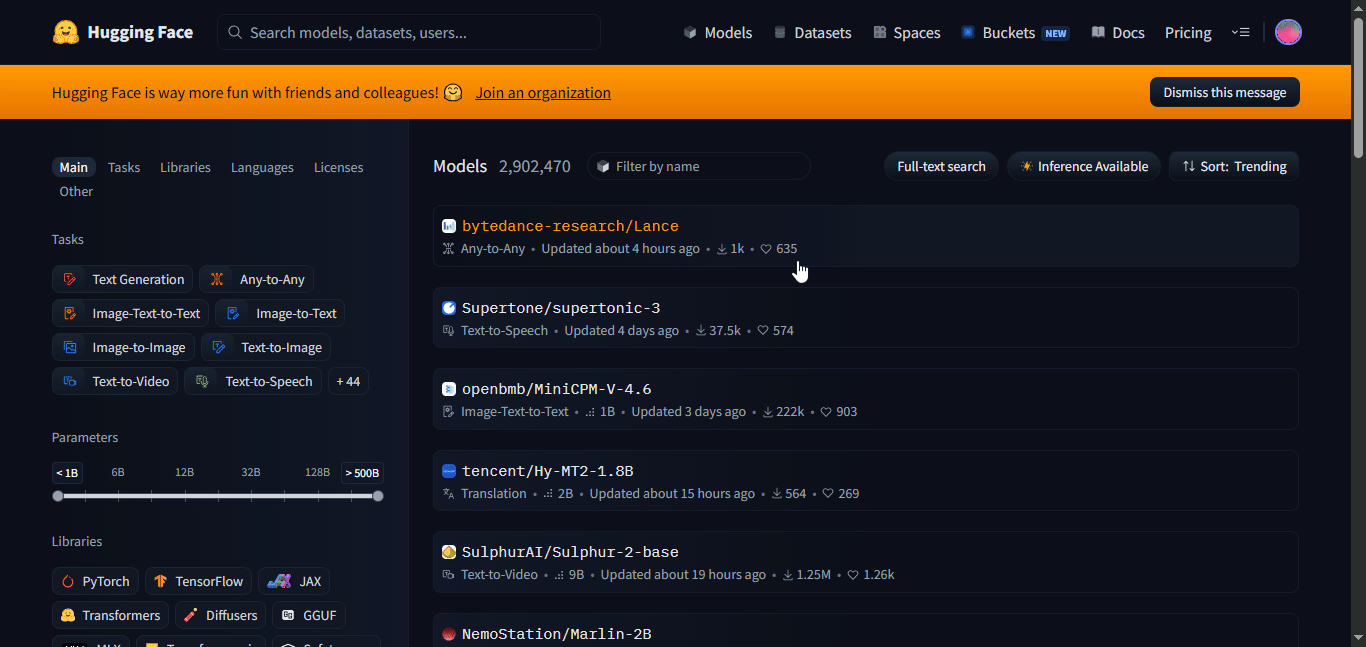Open Datasets in the top navigation

(x=812, y=32)
